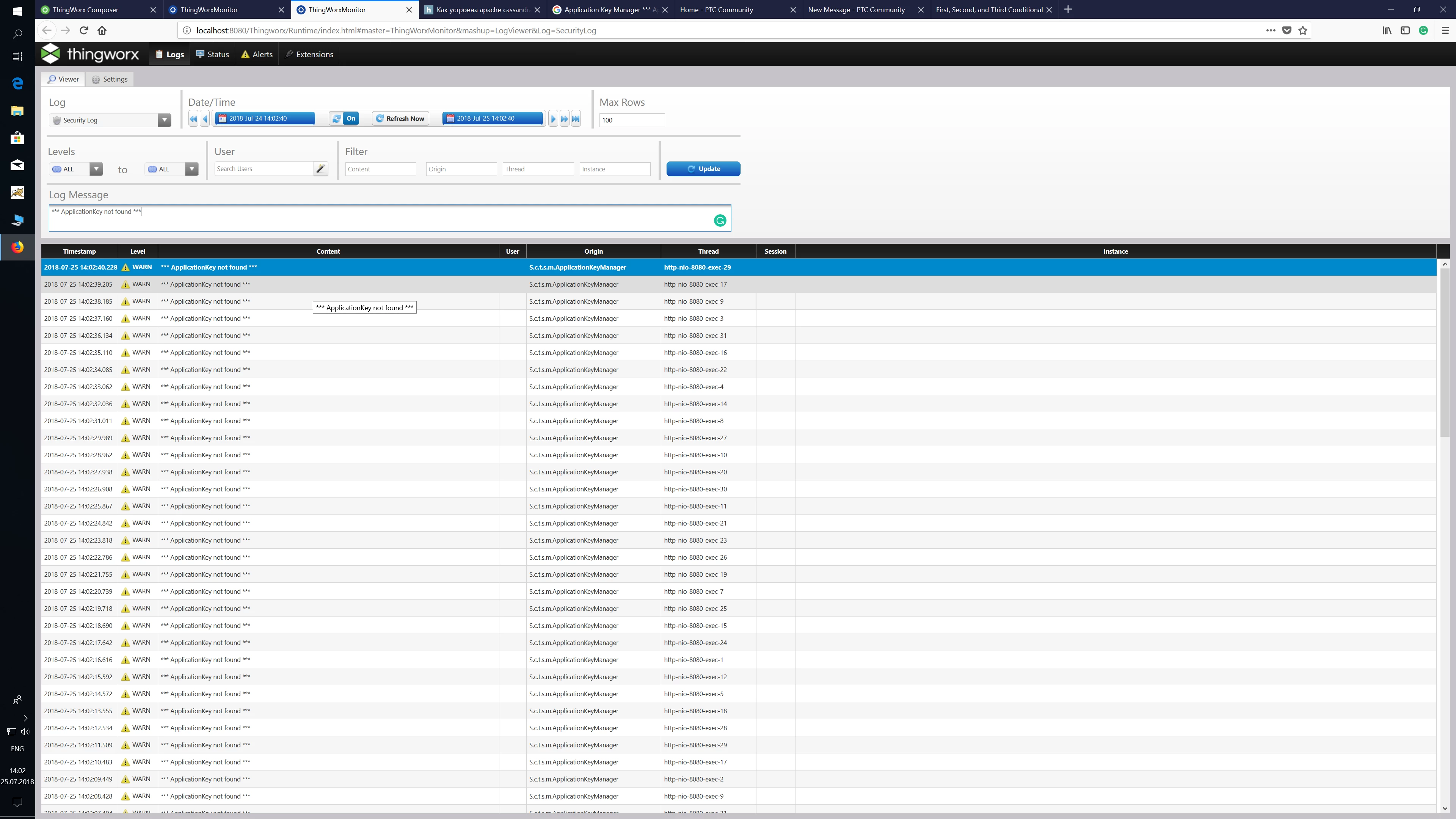Screen dimensions: 1456x819
Task: Select the Viewer tab
Action: pos(63,79)
